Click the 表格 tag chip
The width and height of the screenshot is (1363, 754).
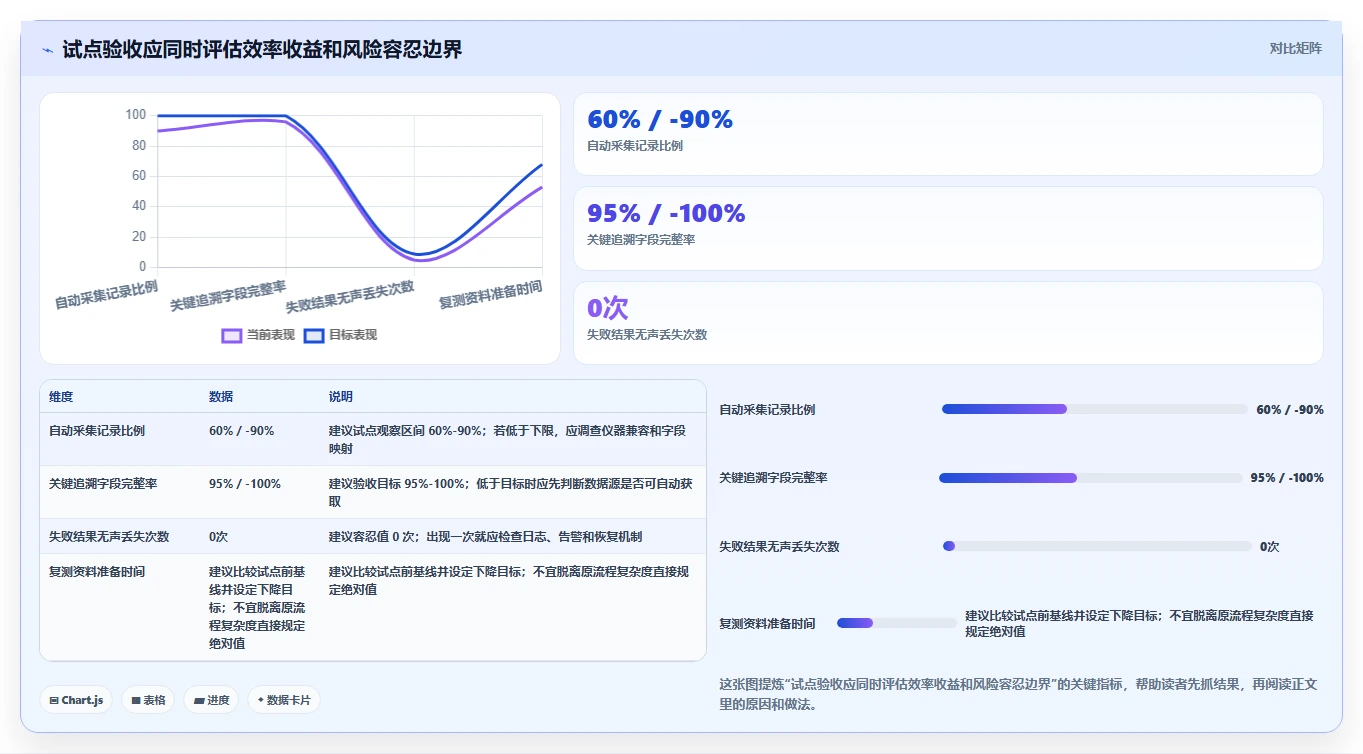(148, 700)
